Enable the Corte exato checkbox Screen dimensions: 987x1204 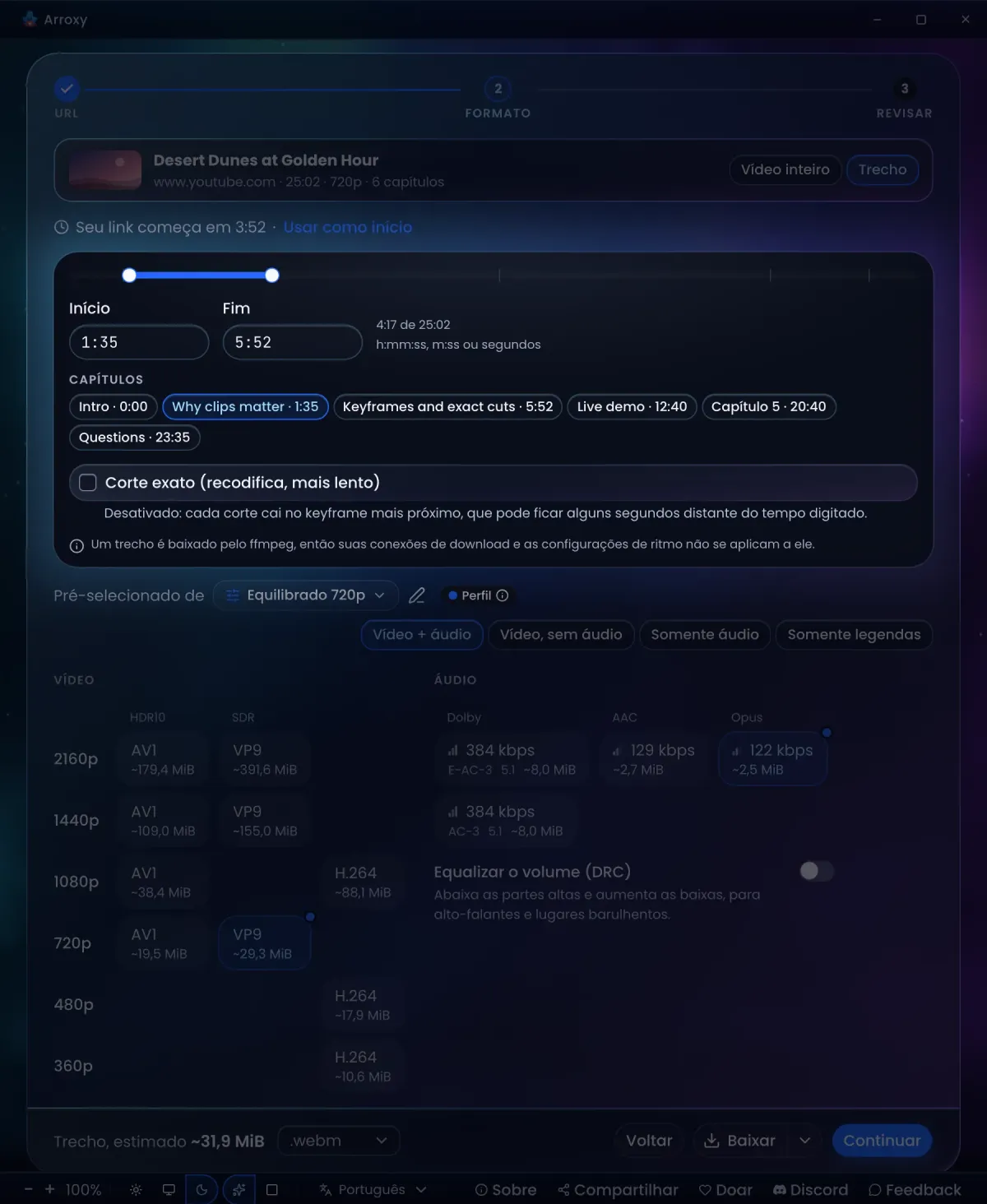pos(88,483)
